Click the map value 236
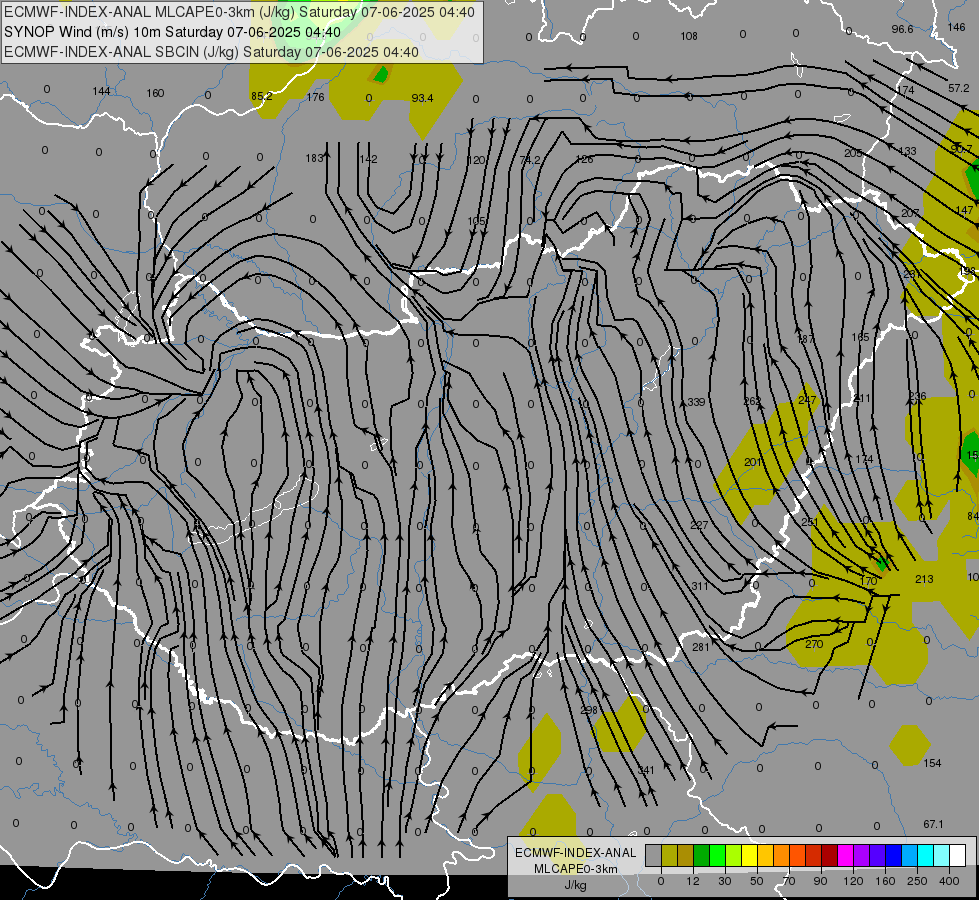This screenshot has height=900, width=979. pos(918,397)
